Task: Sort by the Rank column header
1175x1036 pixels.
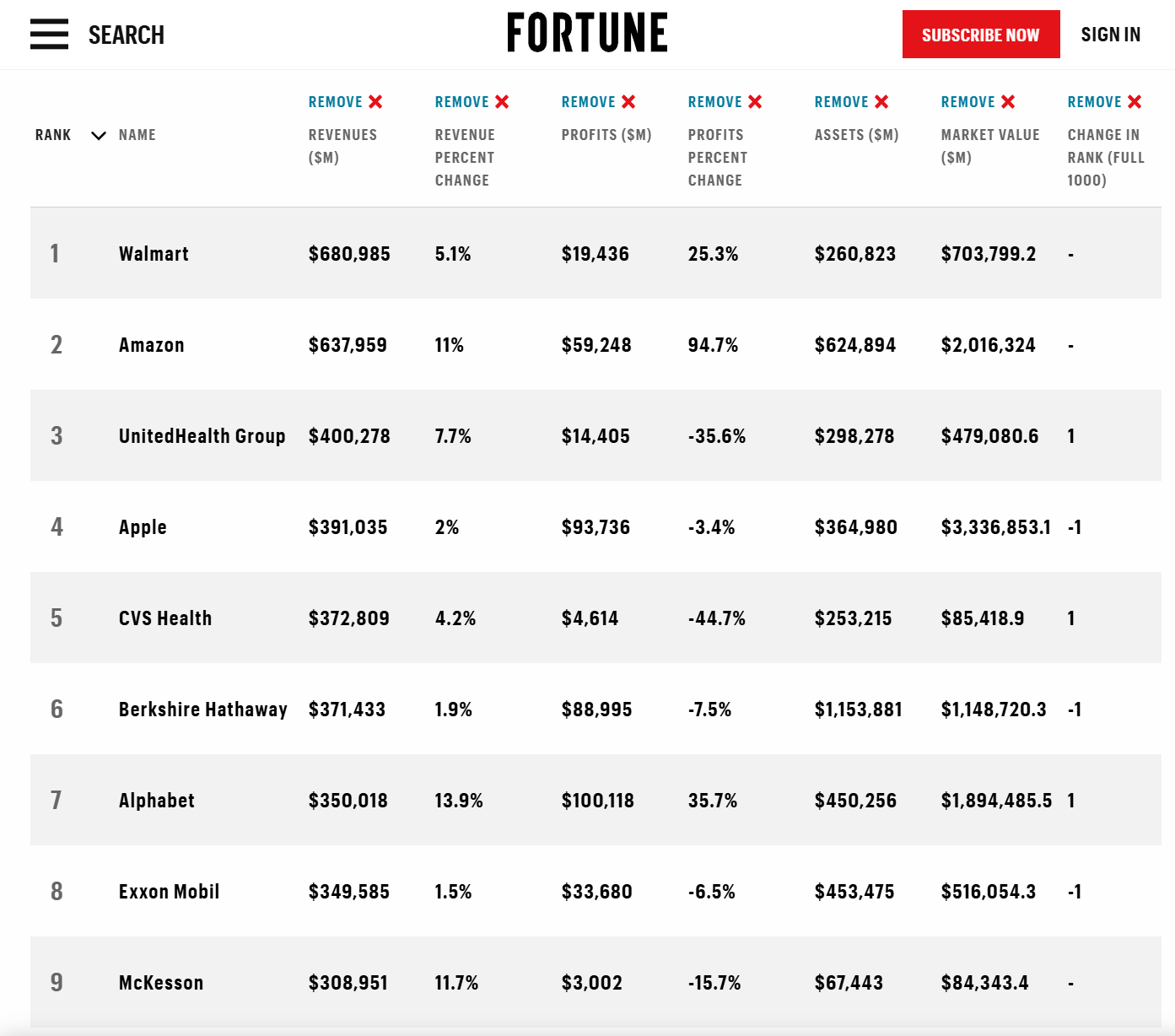Action: tap(53, 135)
